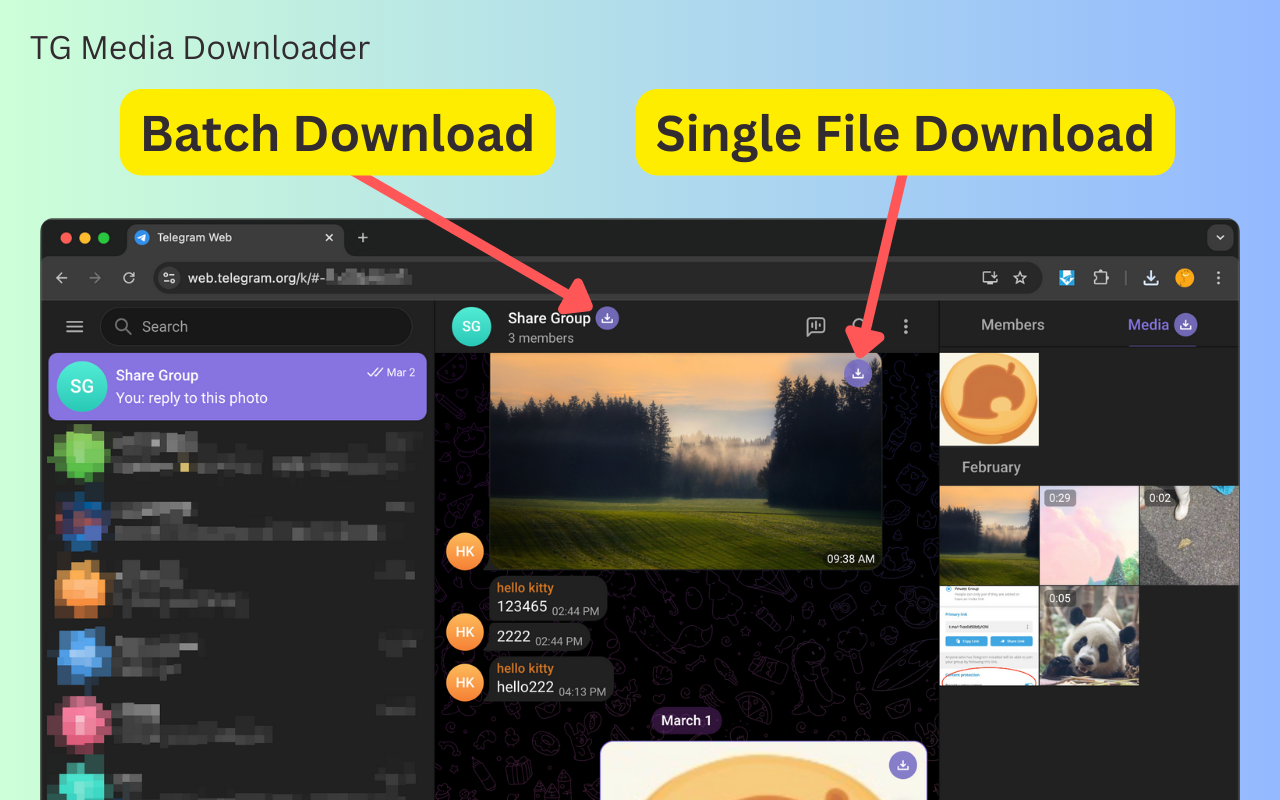Open the browser extensions puzzle icon
This screenshot has width=1280, height=800.
pyautogui.click(x=1101, y=278)
